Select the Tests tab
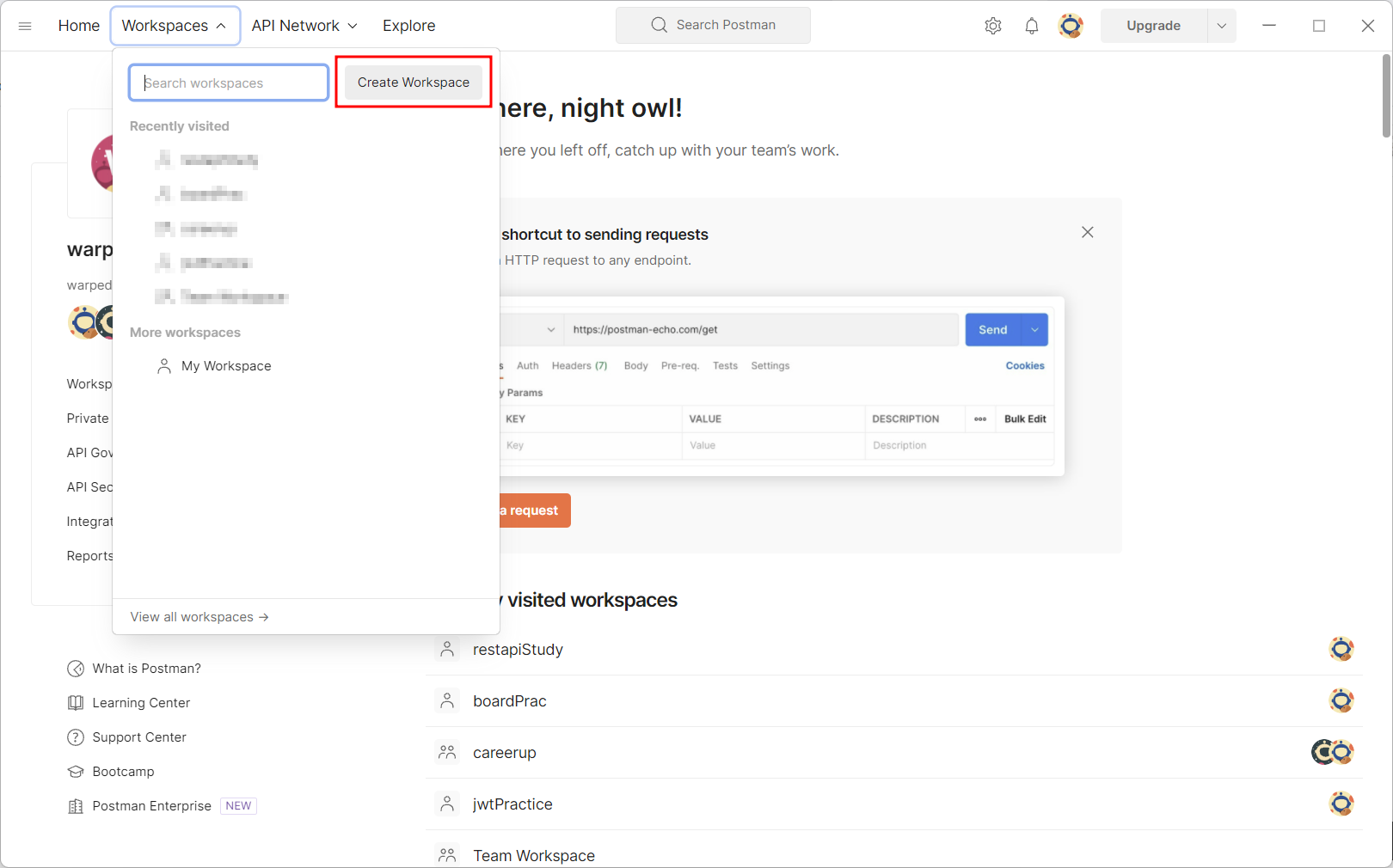1393x868 pixels. click(x=726, y=366)
